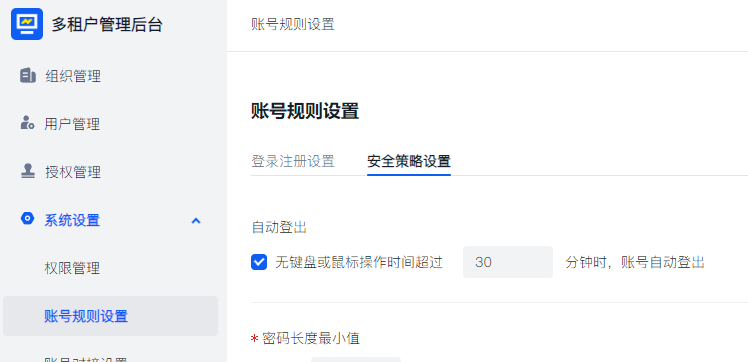Click the building icon beside 组织管理
The image size is (748, 362).
click(28, 75)
